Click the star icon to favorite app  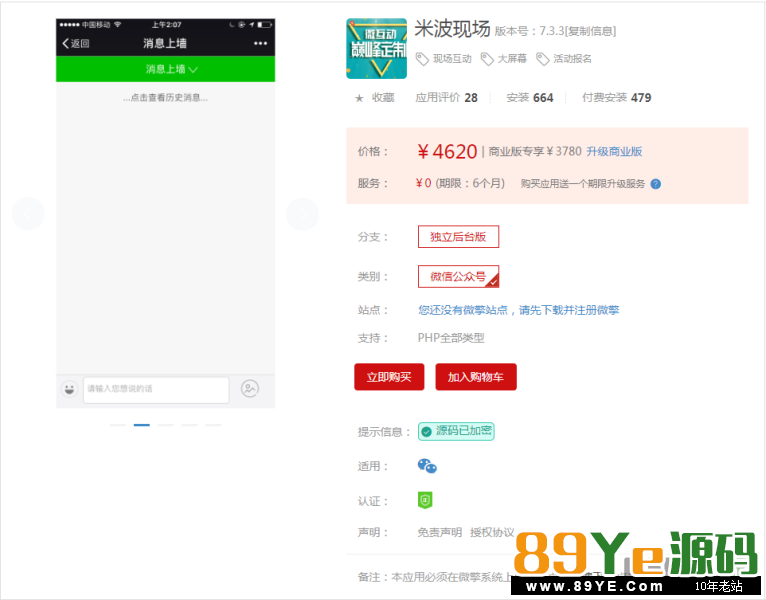[x=359, y=98]
